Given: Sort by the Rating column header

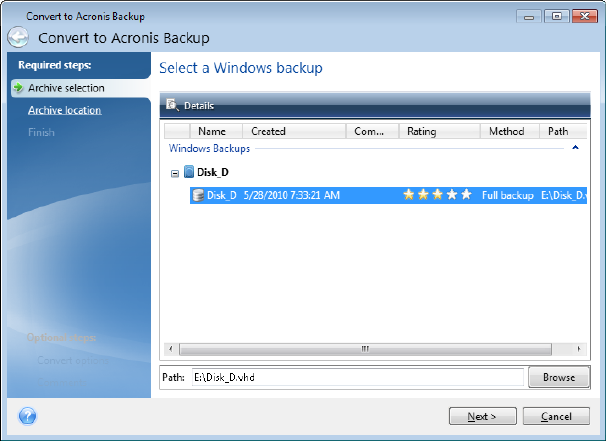Looking at the screenshot, I should click(439, 131).
